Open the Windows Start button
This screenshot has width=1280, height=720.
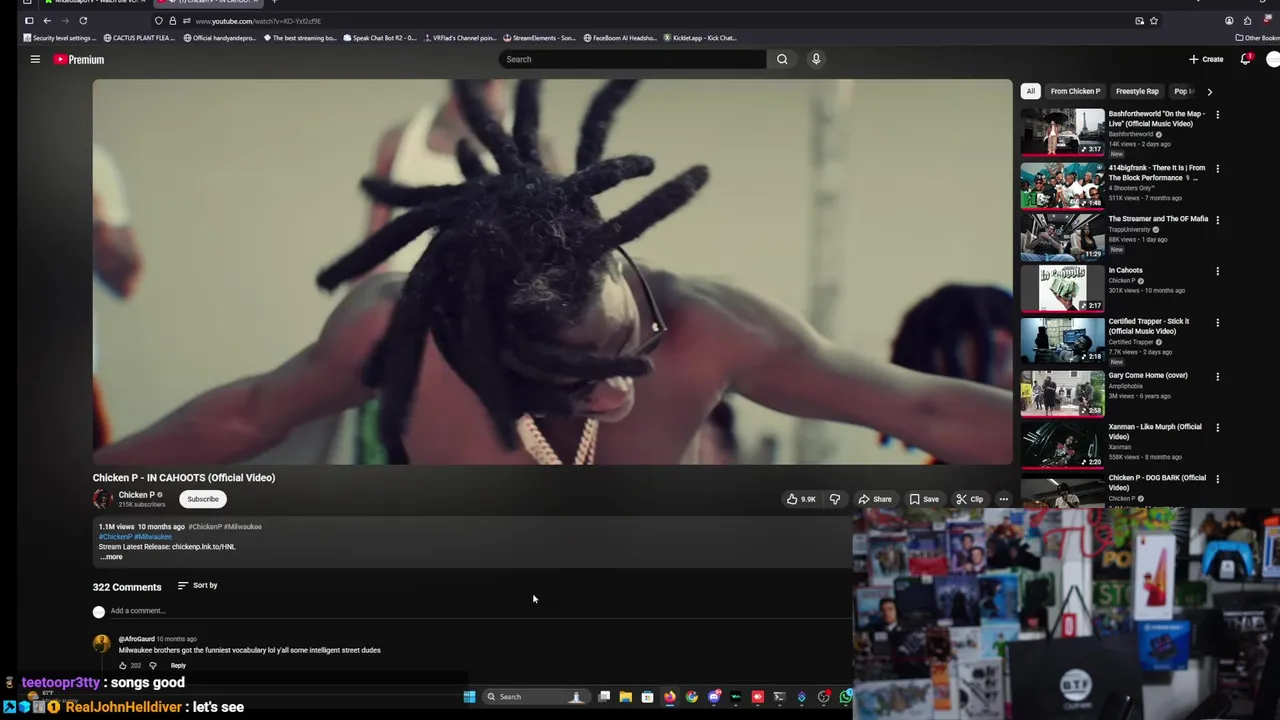469,697
